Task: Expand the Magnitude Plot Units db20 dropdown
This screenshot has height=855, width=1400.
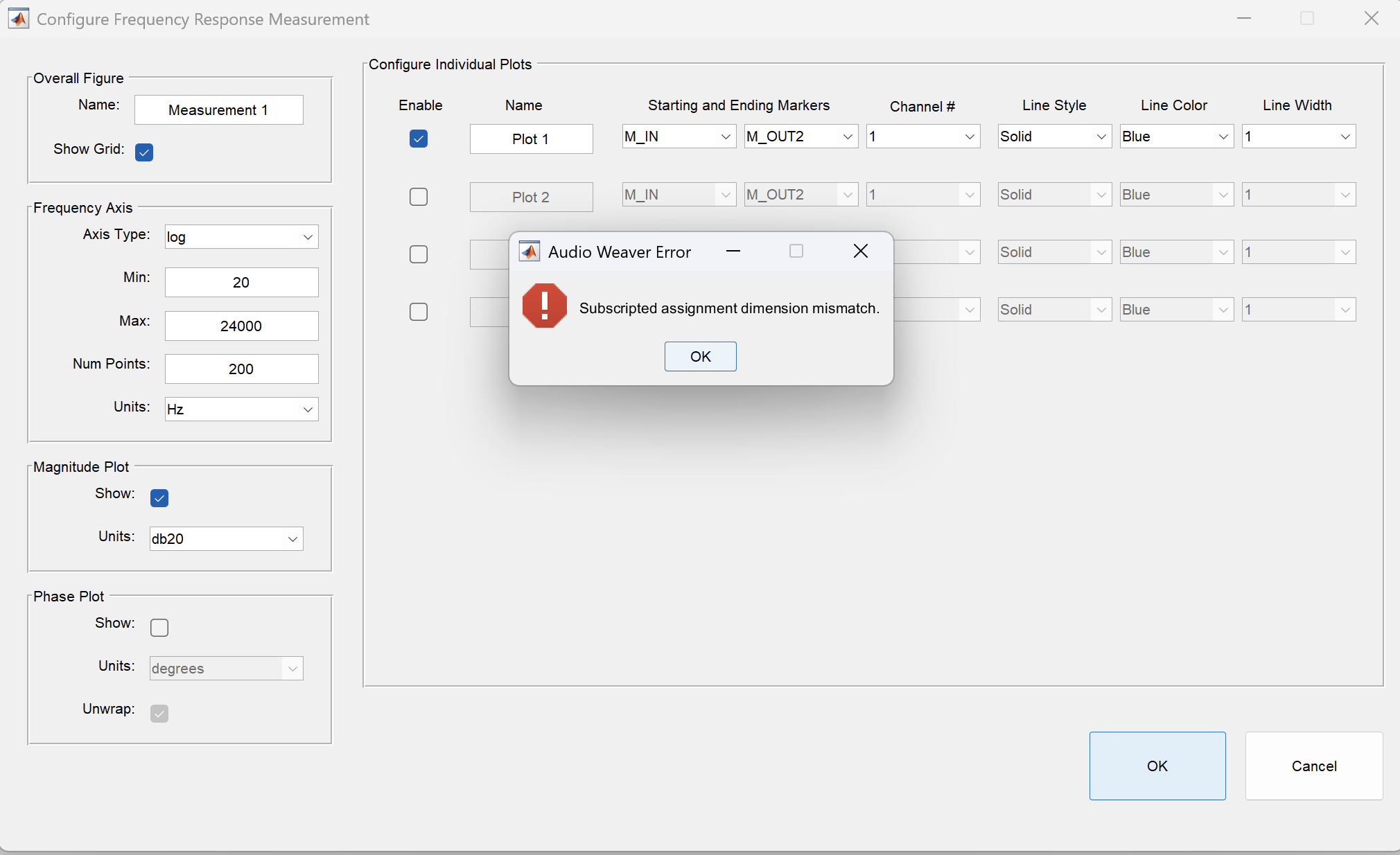Action: (x=226, y=539)
